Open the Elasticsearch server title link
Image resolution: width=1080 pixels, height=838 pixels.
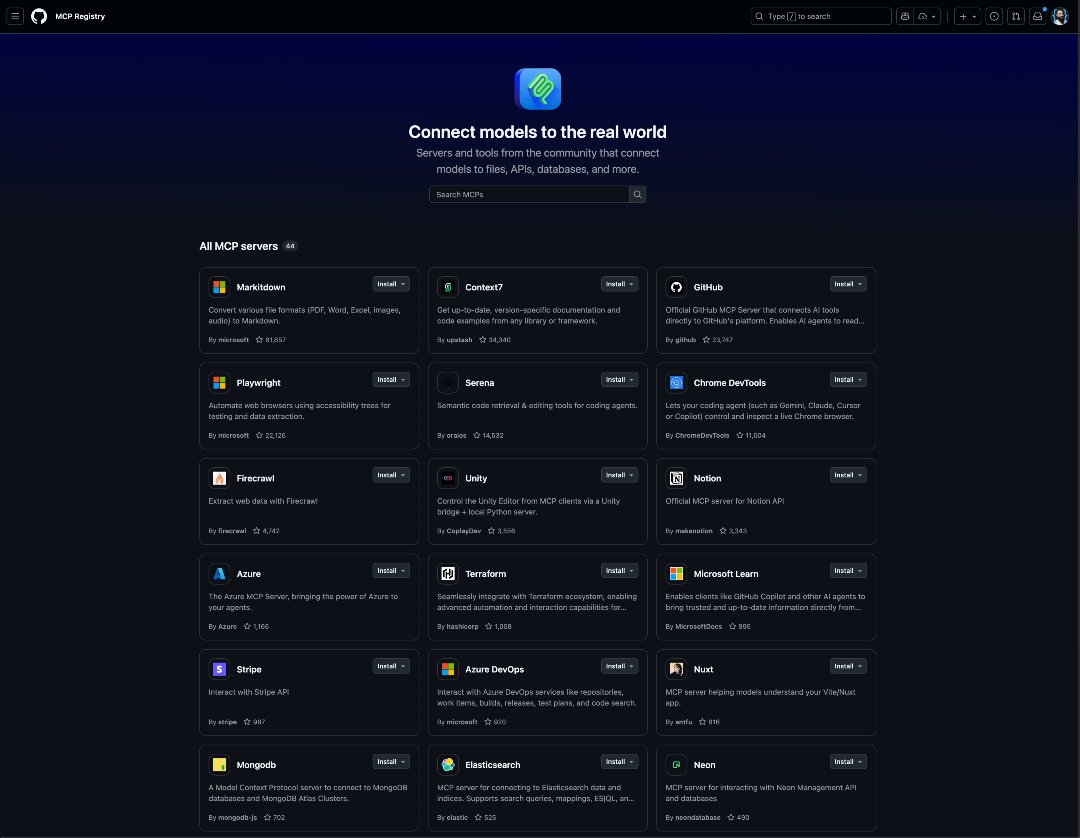pyautogui.click(x=492, y=765)
